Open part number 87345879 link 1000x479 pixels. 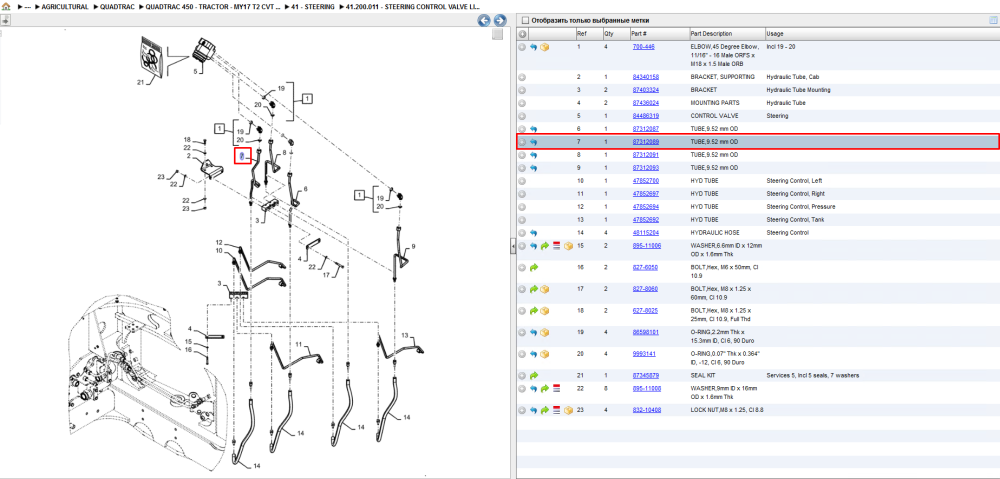click(645, 376)
